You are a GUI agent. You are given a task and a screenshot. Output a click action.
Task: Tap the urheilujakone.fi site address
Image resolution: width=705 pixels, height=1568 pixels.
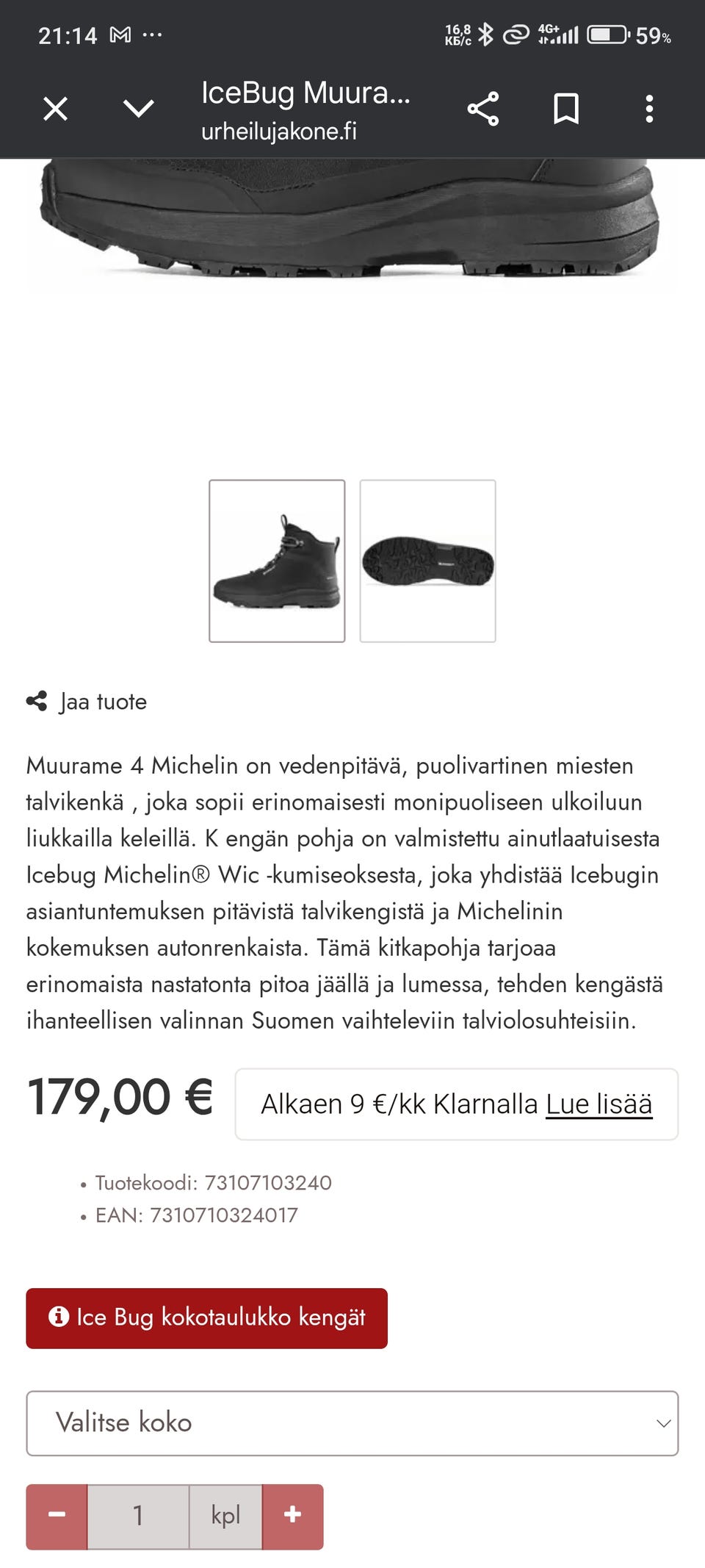(x=279, y=132)
